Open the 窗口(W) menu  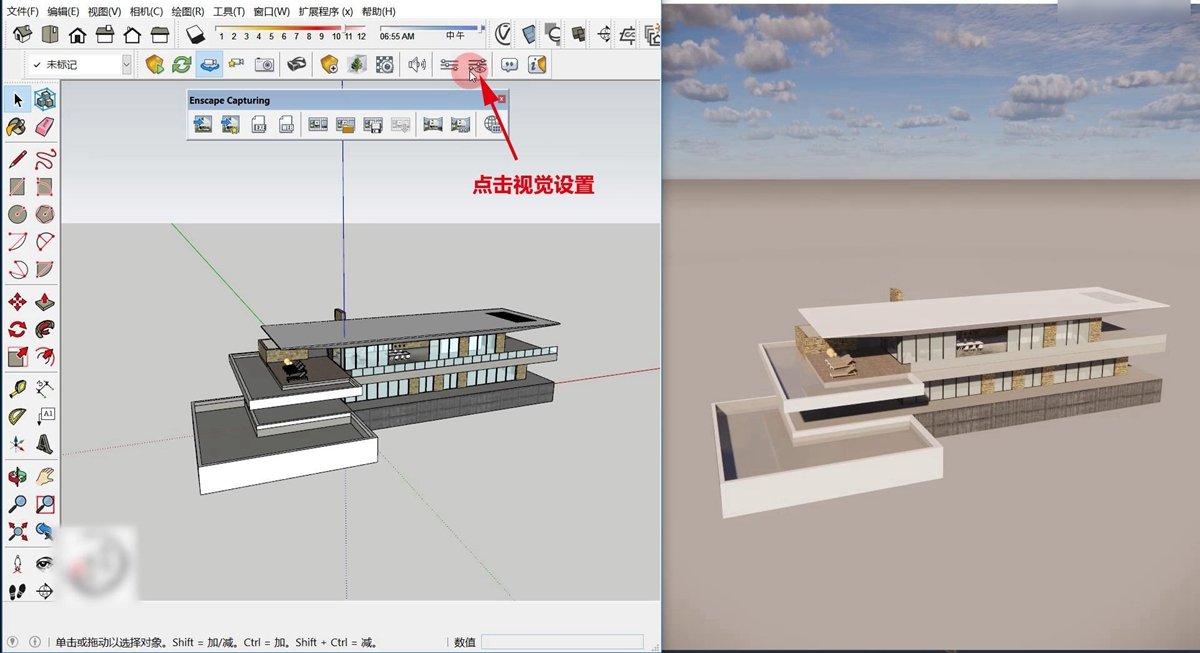pyautogui.click(x=271, y=11)
